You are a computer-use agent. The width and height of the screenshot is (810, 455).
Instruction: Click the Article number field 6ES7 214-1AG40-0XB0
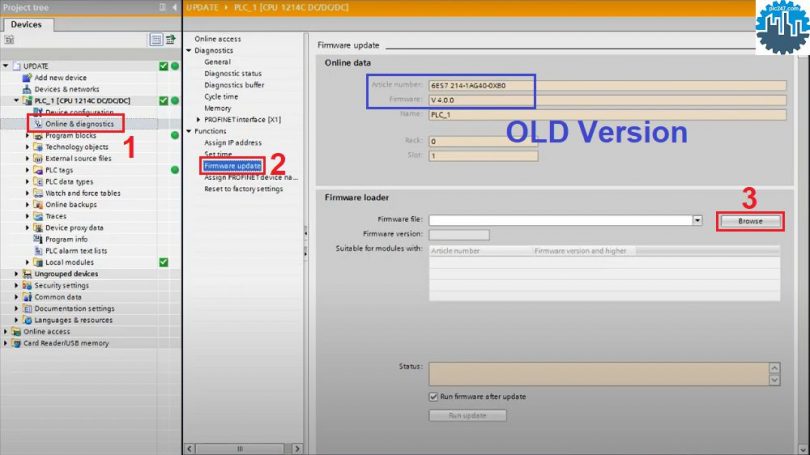tap(608, 85)
